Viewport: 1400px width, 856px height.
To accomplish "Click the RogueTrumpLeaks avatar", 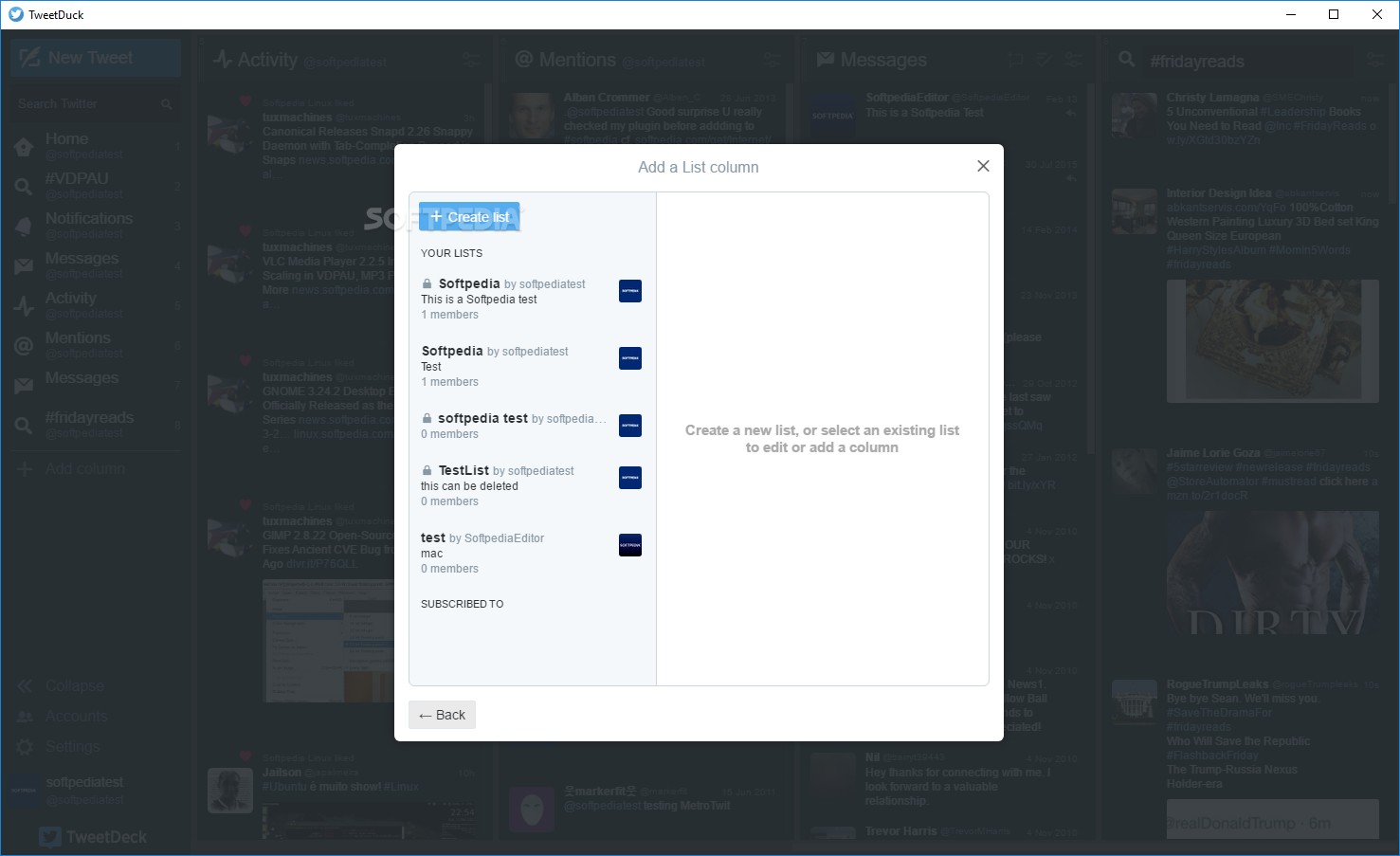I will click(1135, 701).
